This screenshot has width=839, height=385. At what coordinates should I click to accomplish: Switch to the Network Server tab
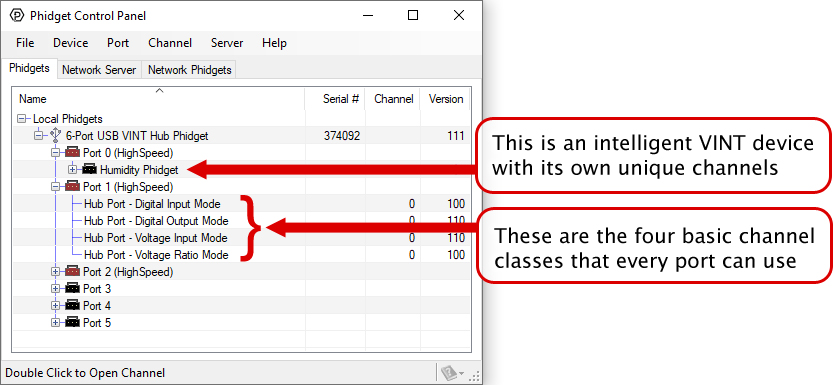click(99, 70)
